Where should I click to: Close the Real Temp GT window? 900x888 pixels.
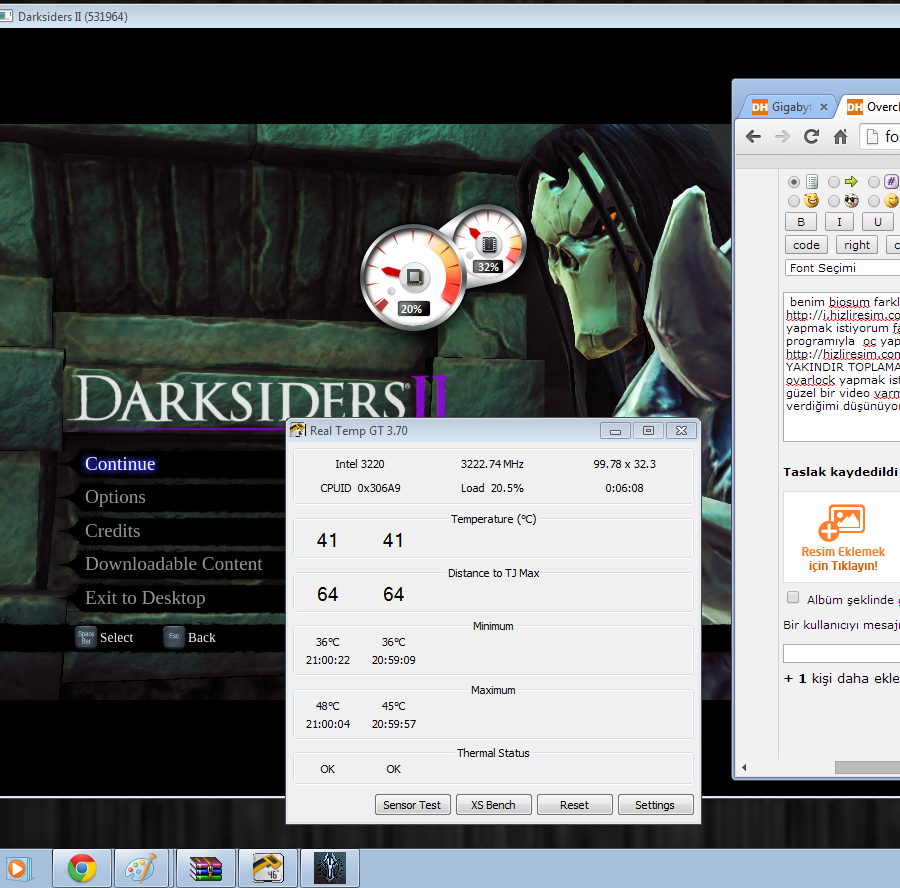pyautogui.click(x=681, y=431)
